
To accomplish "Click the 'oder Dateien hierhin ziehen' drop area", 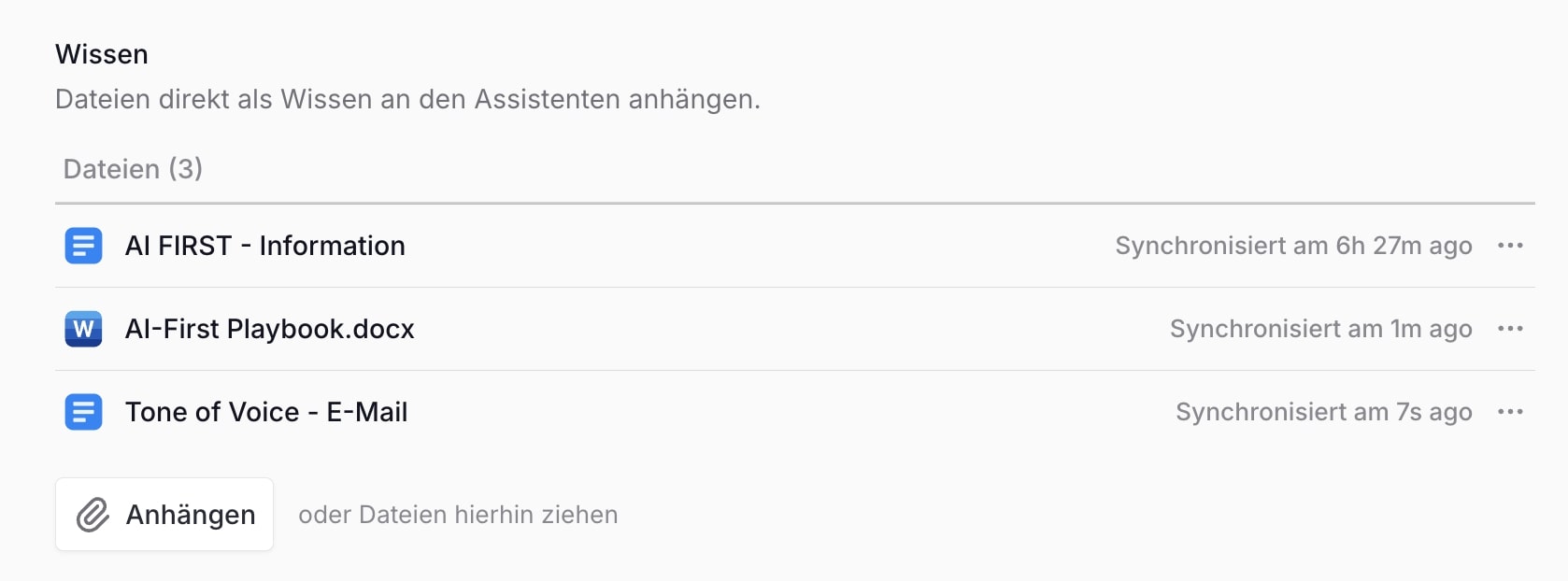I will (458, 515).
